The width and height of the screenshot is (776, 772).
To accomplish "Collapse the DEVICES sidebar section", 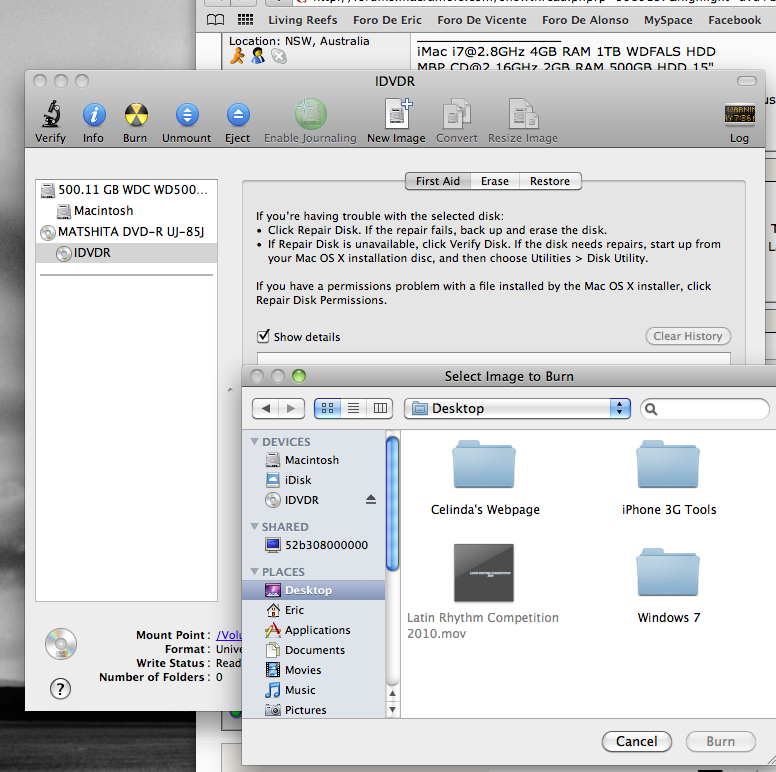I will coord(255,441).
